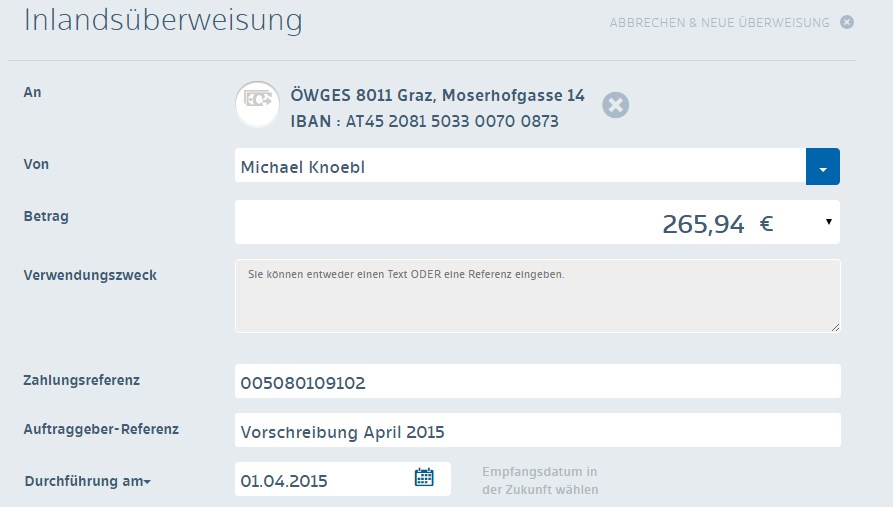Click the Auftraggeber-Referenz field Vorschreibung April 2015
The width and height of the screenshot is (893, 507).
(537, 430)
